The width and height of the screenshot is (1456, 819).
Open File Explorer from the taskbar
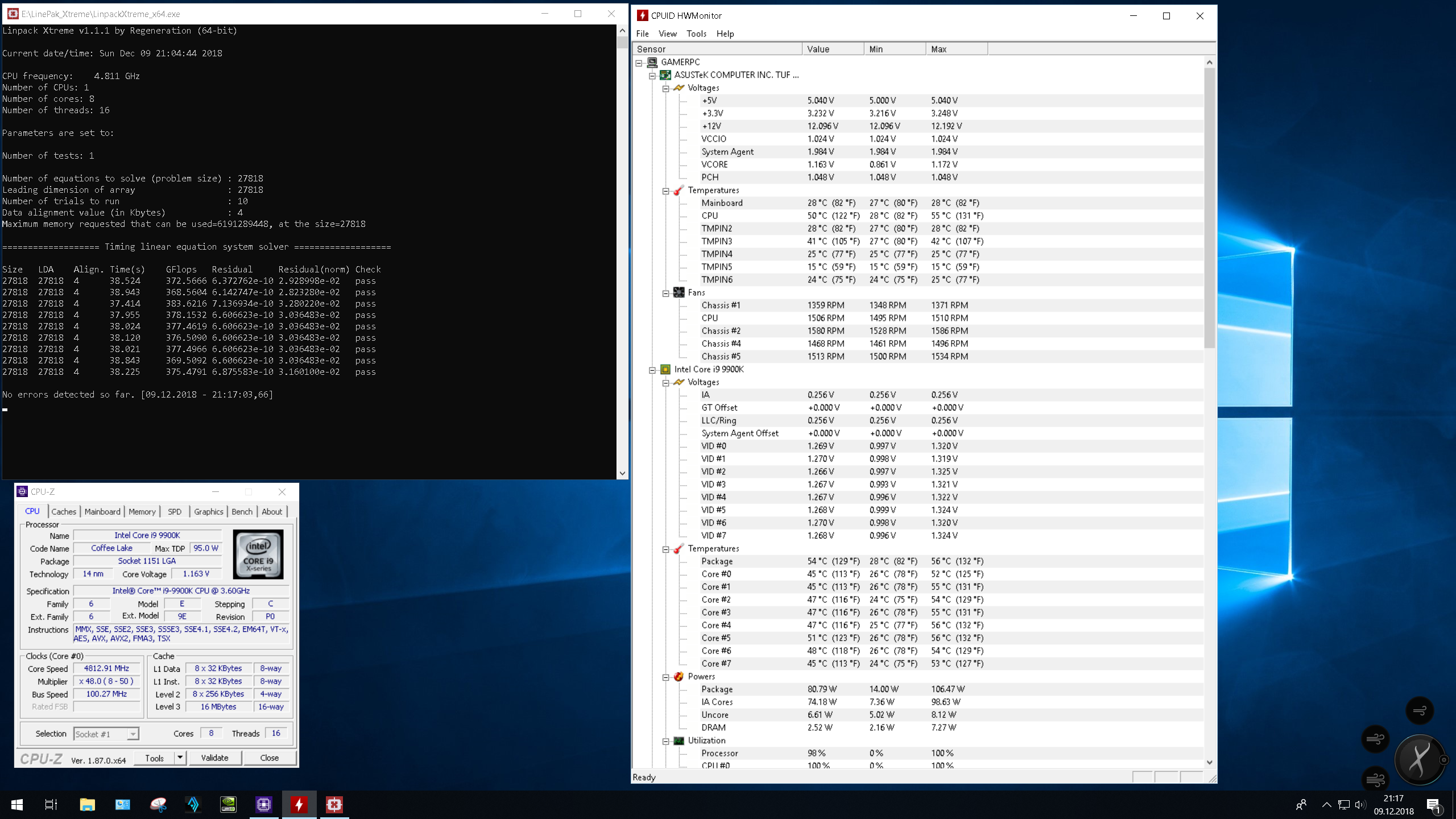point(87,805)
